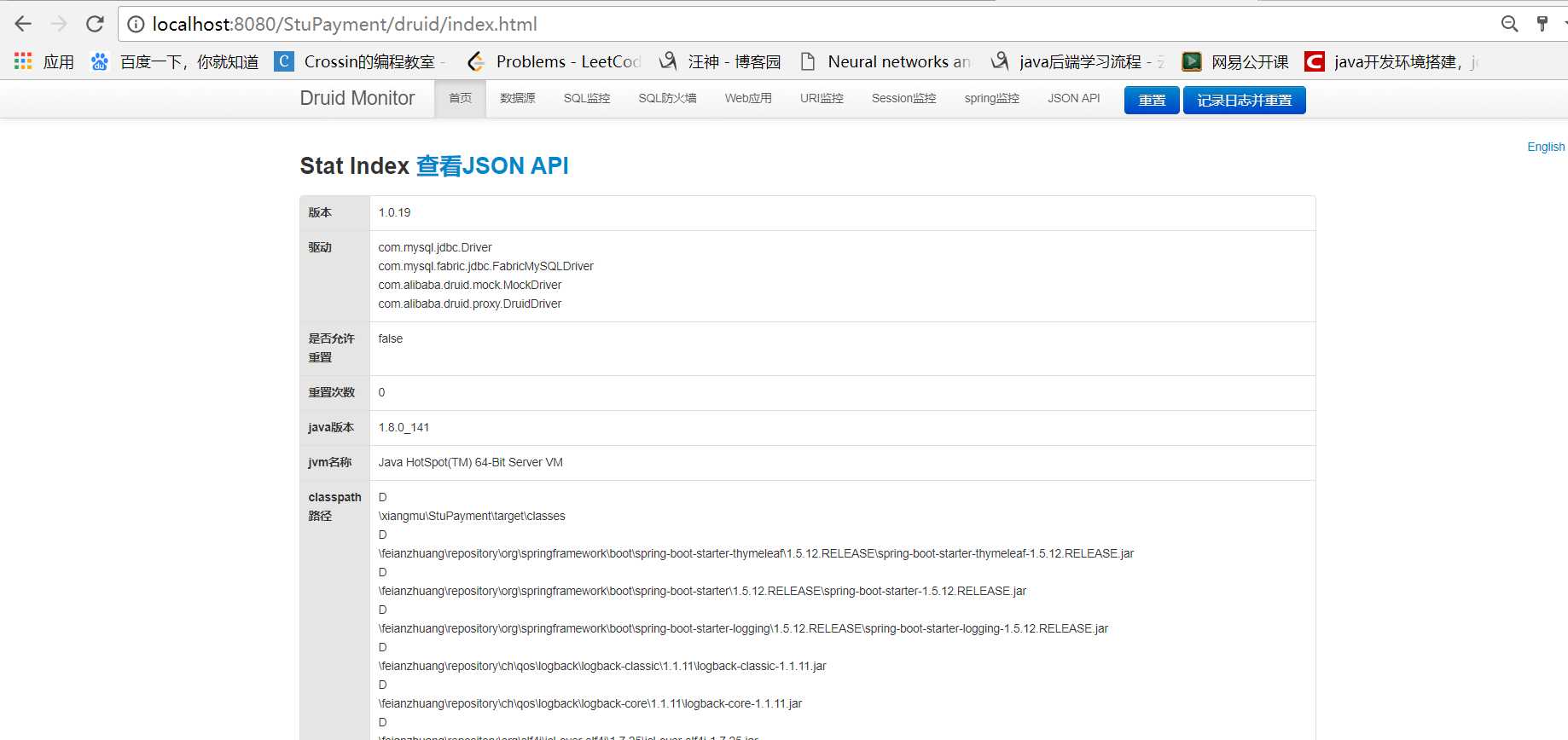1568x740 pixels.
Task: Reload the page with the refresh icon
Action: (x=95, y=24)
